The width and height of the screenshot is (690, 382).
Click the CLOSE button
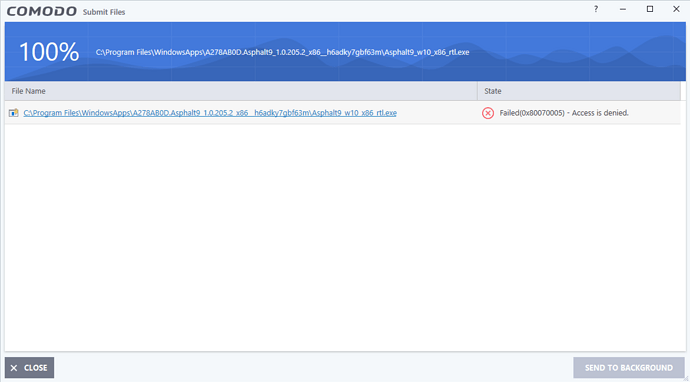pos(29,367)
